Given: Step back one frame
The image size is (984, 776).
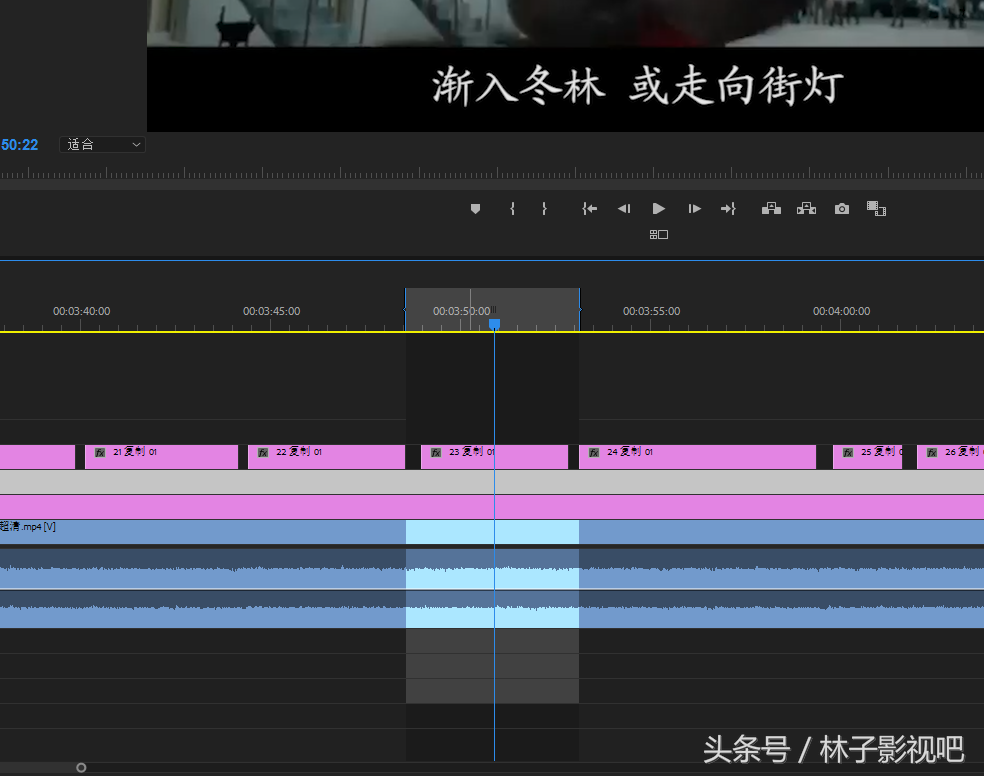Looking at the screenshot, I should 624,209.
